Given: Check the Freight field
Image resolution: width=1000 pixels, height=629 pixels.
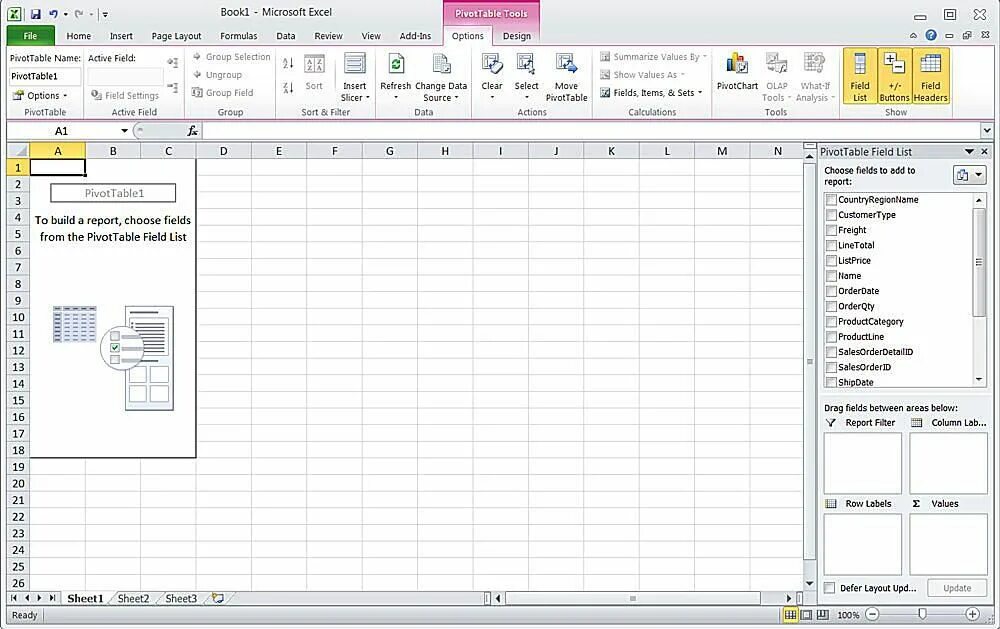Looking at the screenshot, I should 831,230.
